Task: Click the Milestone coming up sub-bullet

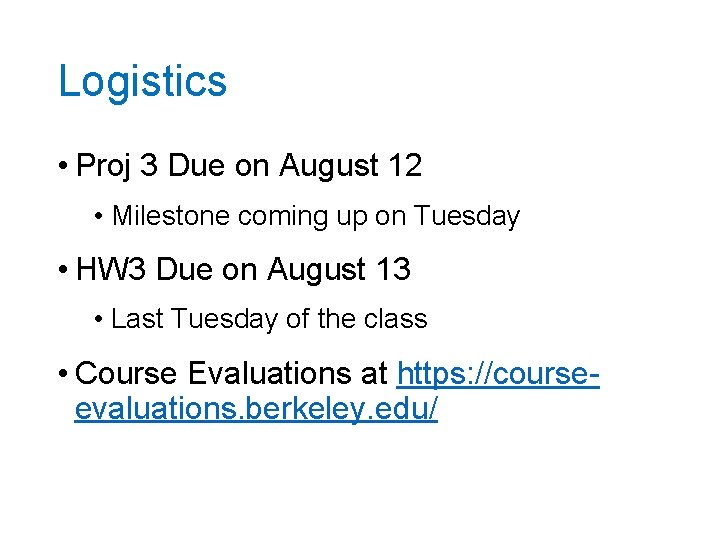Action: pyautogui.click(x=316, y=215)
